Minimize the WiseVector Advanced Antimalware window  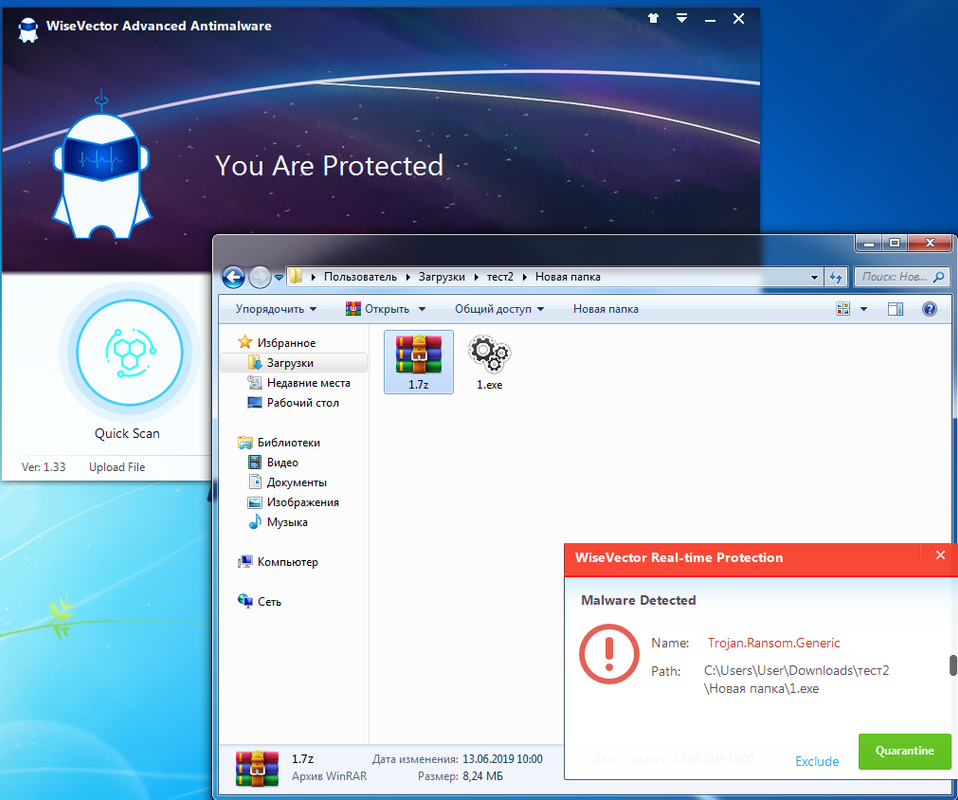pos(710,19)
